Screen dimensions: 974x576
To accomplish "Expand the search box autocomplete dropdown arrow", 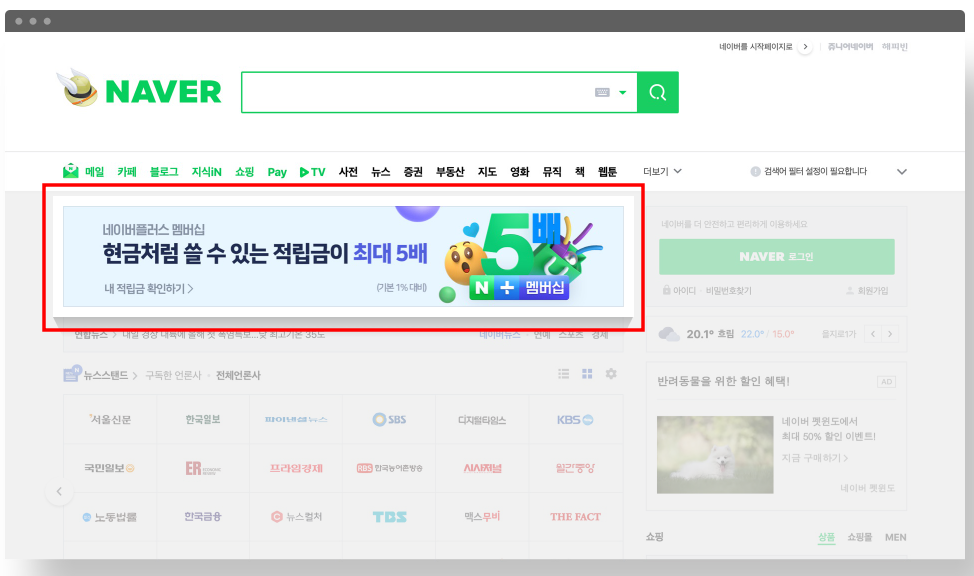I will click(x=622, y=93).
